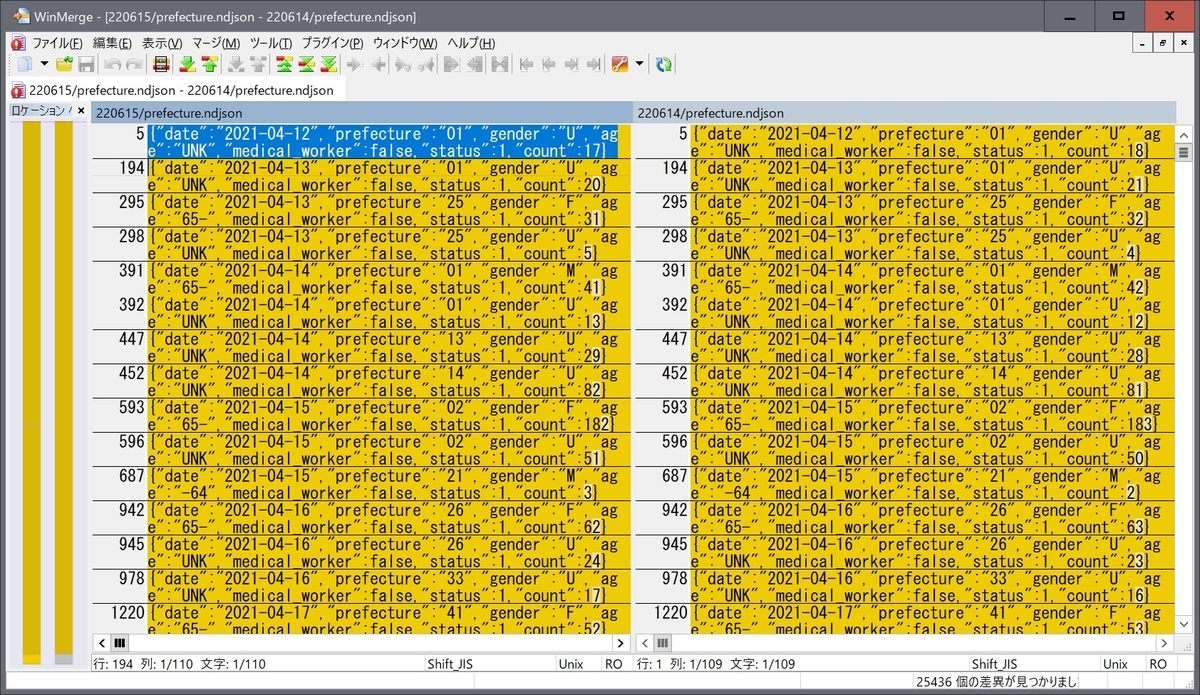
Task: Click the Undo toolbar icon
Action: 112,64
